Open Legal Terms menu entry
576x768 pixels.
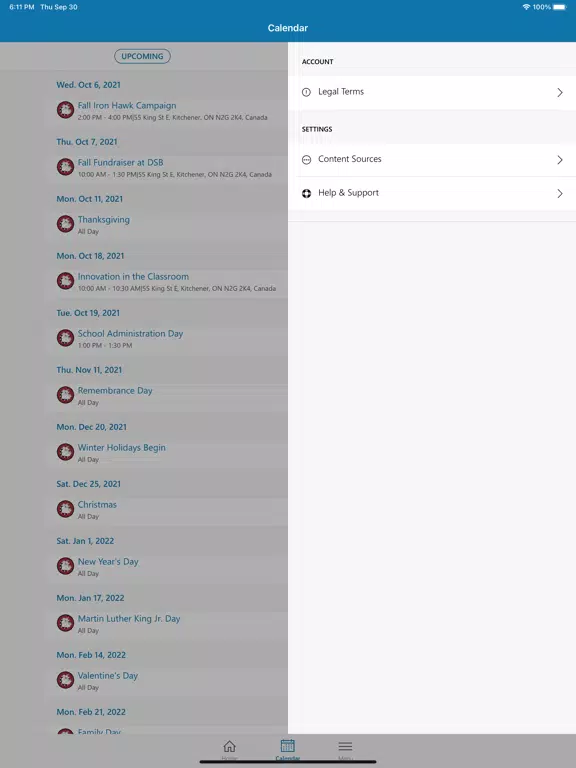[432, 93]
